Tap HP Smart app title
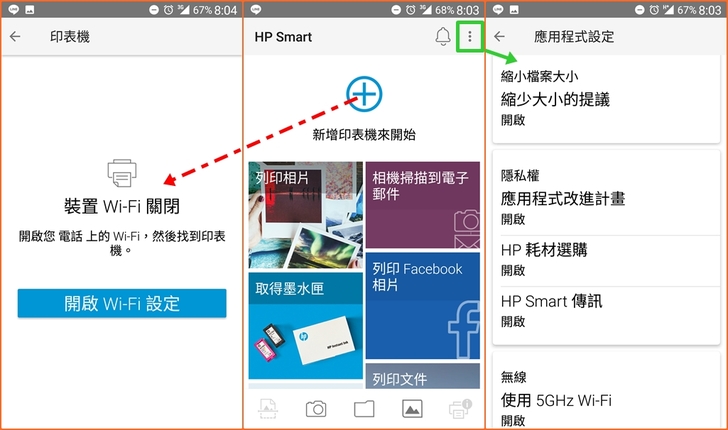The height and width of the screenshot is (430, 728). coord(283,37)
